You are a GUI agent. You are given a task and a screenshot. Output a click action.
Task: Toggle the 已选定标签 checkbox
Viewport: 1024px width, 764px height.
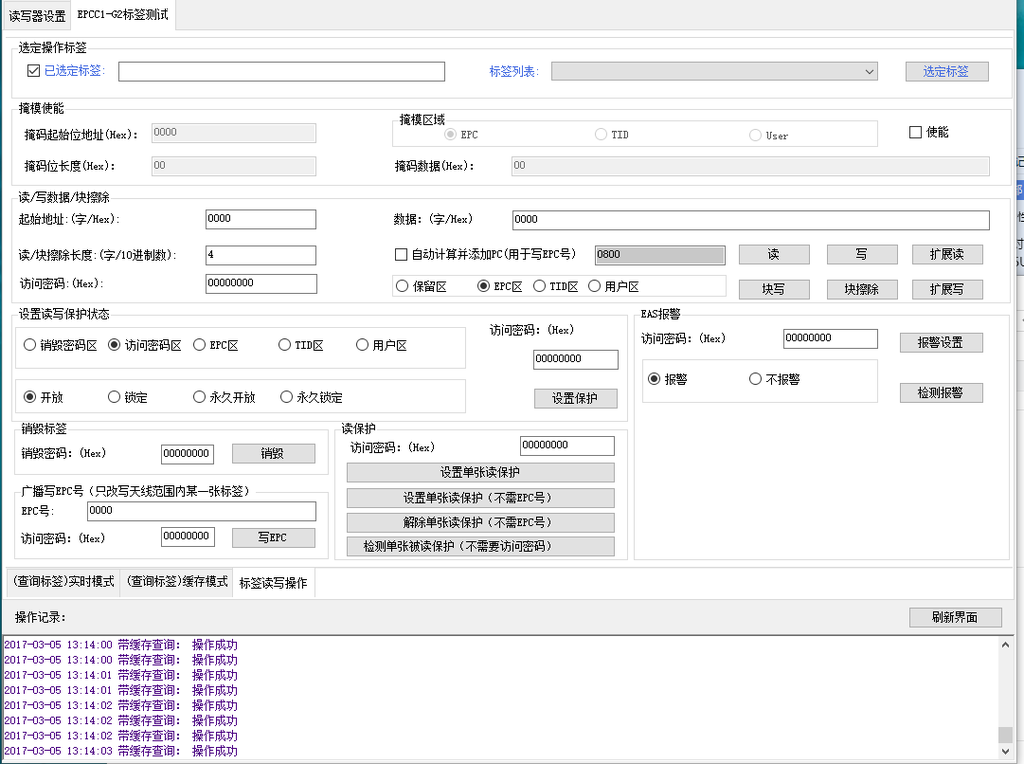pyautogui.click(x=34, y=71)
